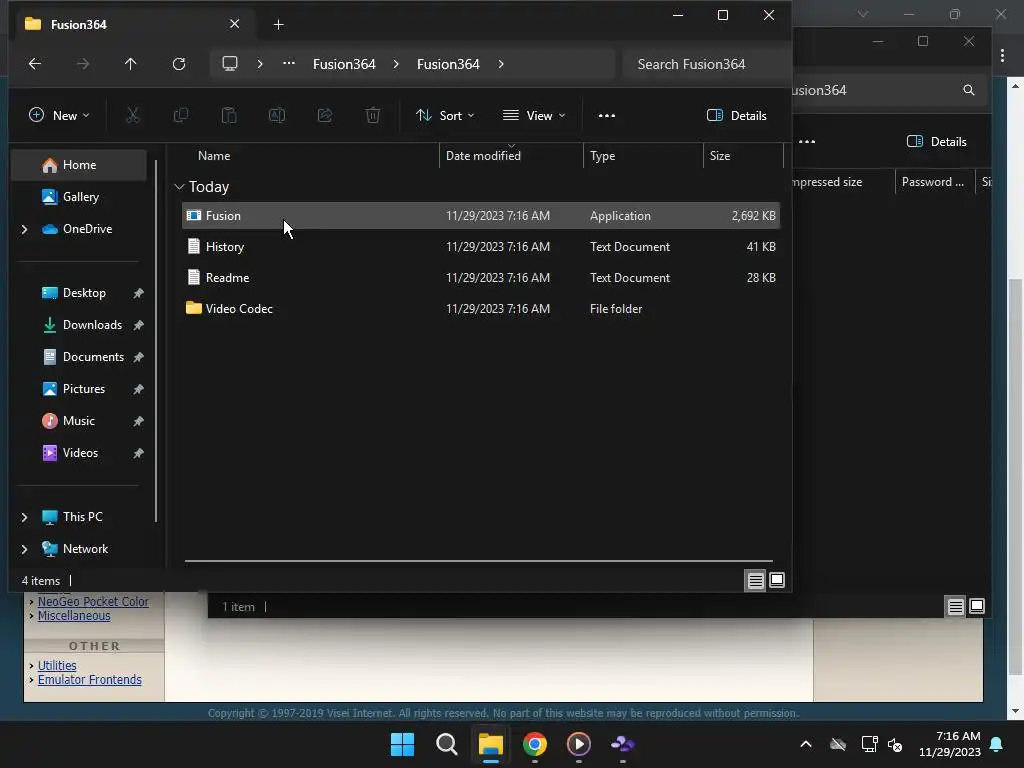Collapse the Today group
The height and width of the screenshot is (768, 1024).
tap(180, 187)
